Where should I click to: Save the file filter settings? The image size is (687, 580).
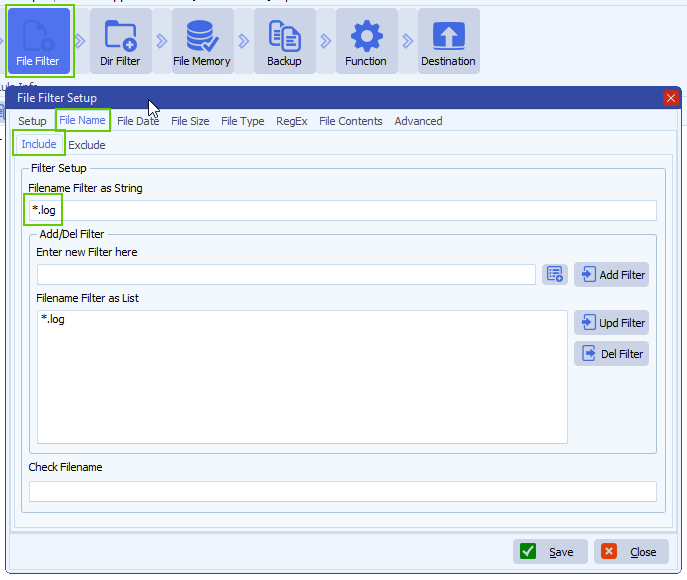pos(550,552)
